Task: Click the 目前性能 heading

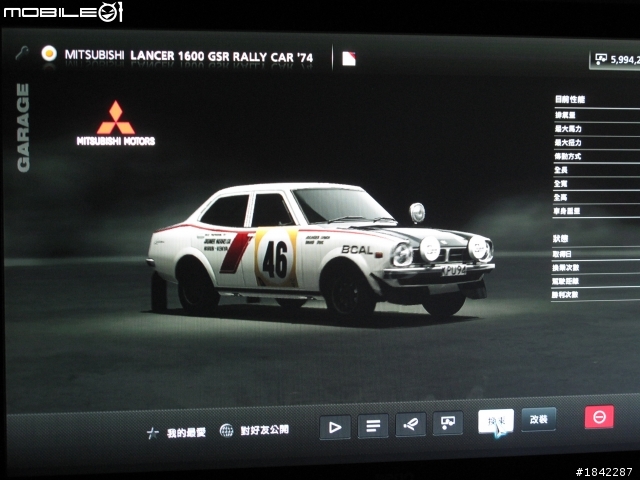Action: (x=570, y=99)
